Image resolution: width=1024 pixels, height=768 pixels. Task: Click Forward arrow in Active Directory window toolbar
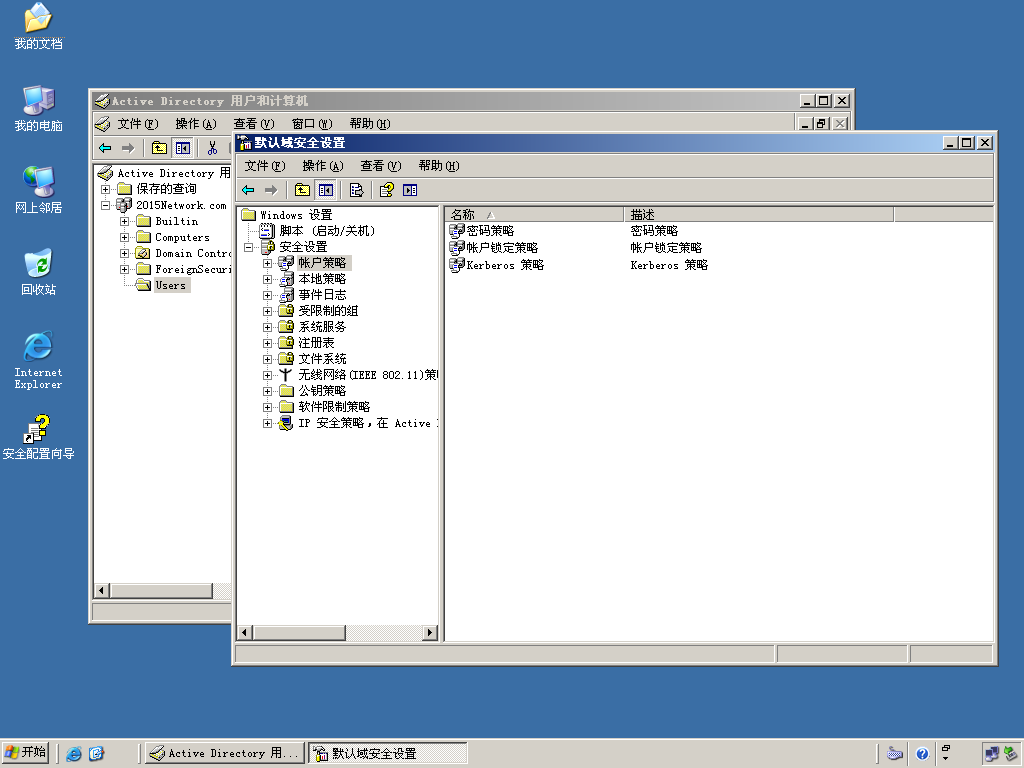click(x=128, y=148)
